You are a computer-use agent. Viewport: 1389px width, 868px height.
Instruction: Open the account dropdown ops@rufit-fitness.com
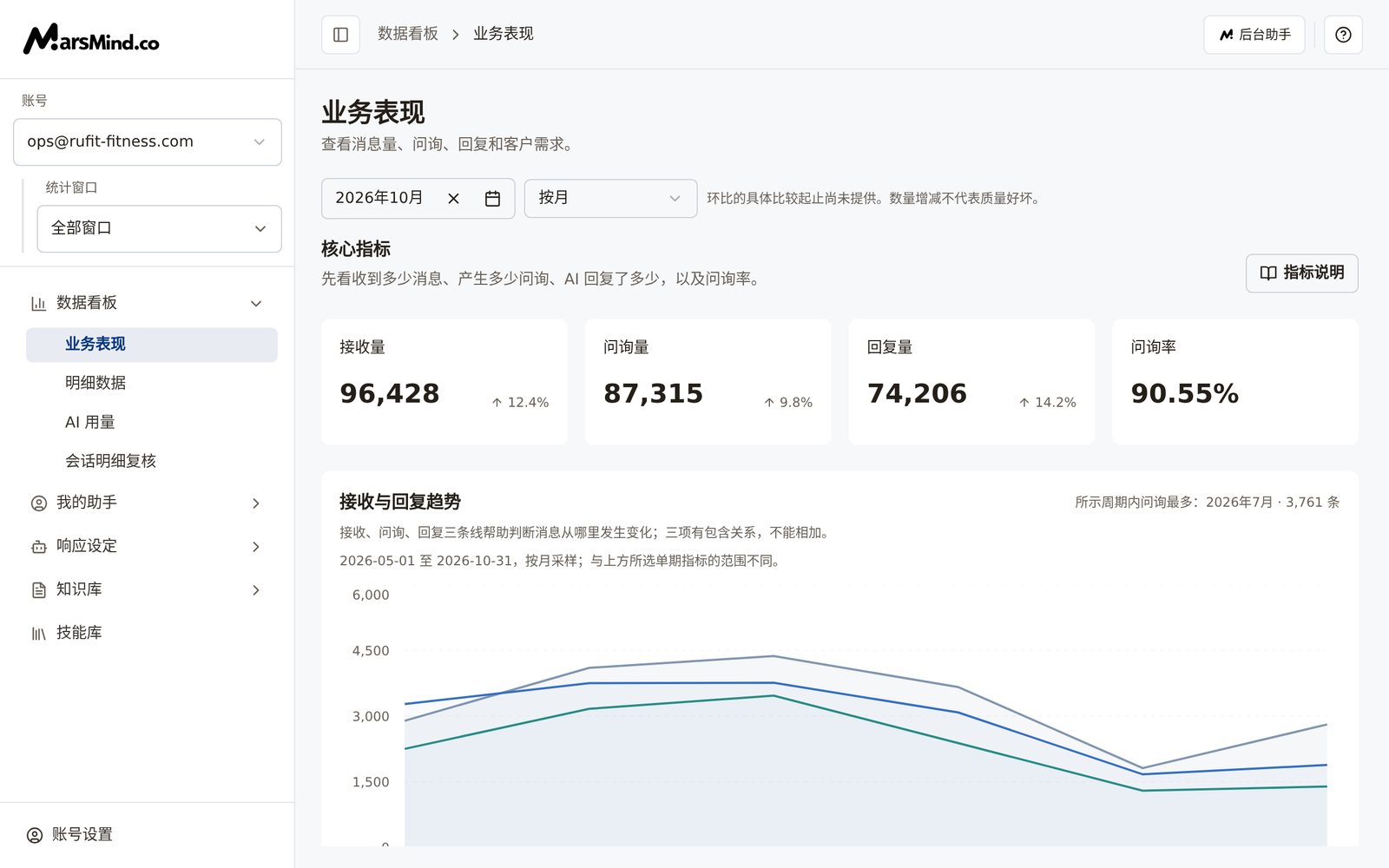click(x=148, y=142)
